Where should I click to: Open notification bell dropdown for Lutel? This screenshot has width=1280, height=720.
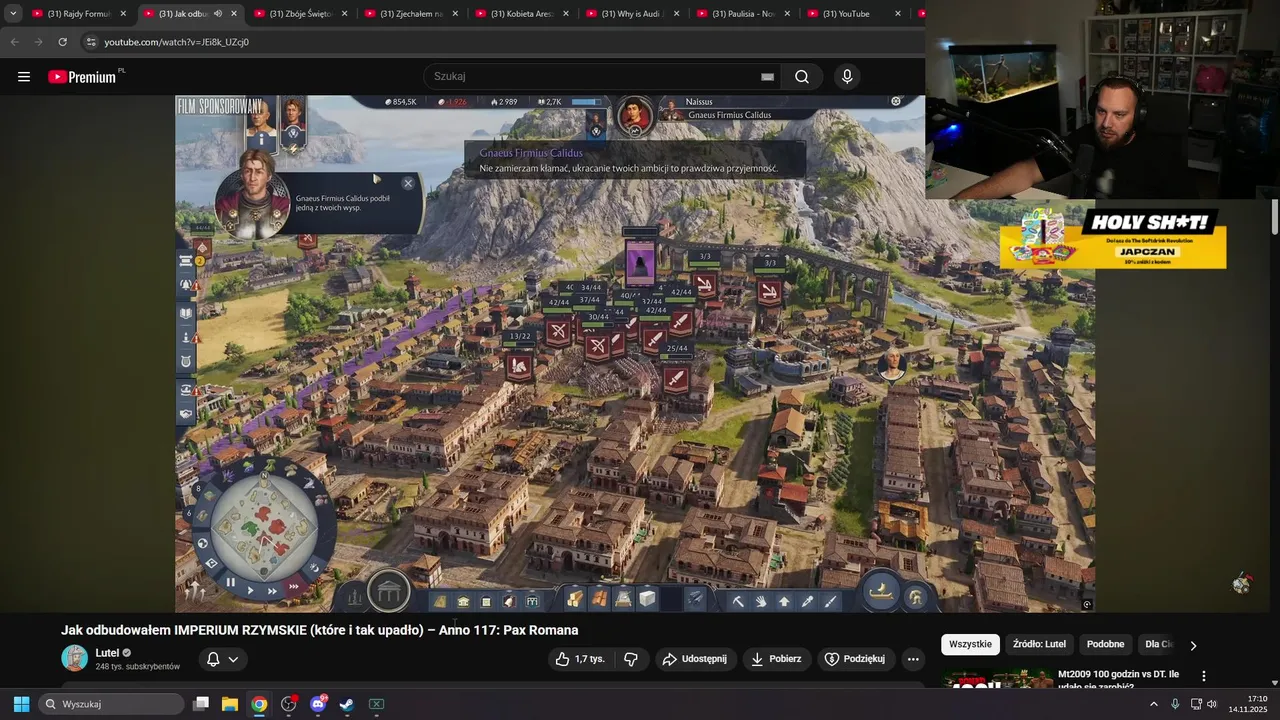pyautogui.click(x=222, y=659)
